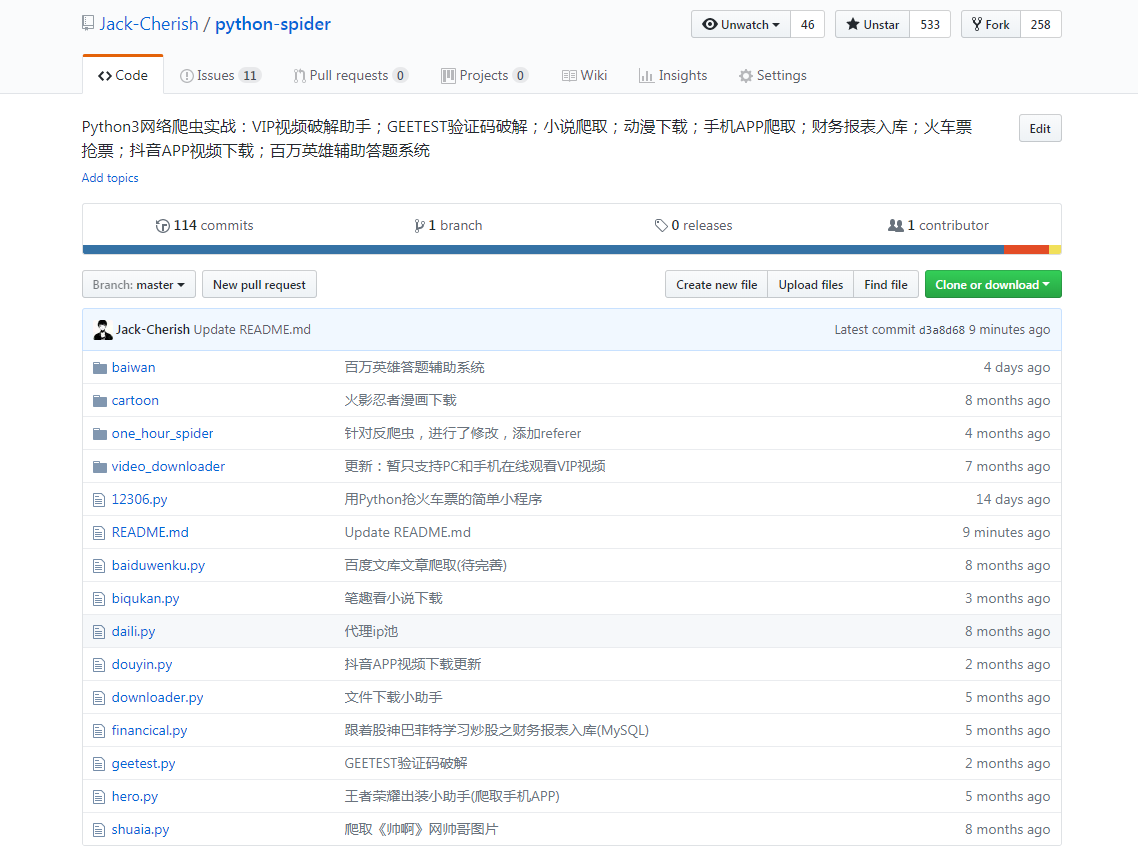The image size is (1138, 852).
Task: Click the Insights graph icon
Action: coord(646,75)
